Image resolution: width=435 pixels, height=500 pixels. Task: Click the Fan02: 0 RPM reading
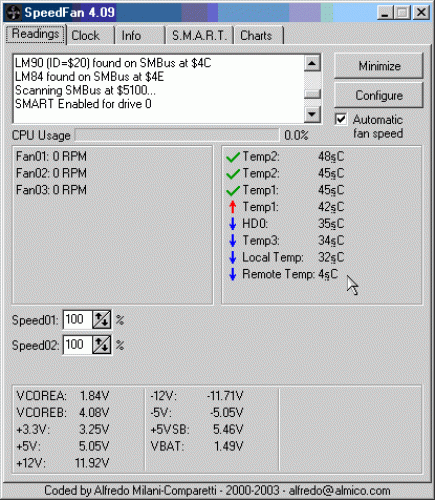51,173
